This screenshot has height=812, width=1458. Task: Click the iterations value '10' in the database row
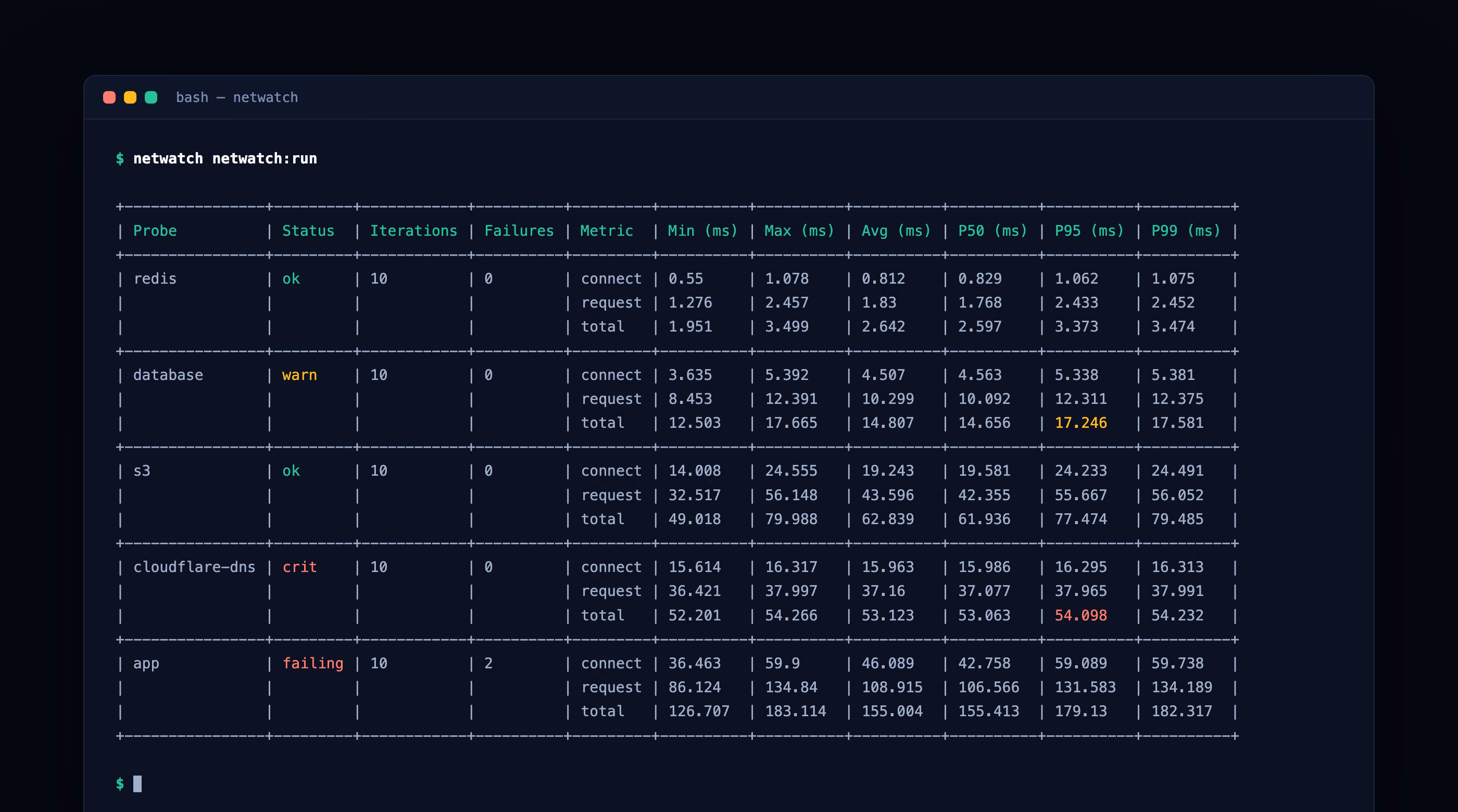coord(379,375)
